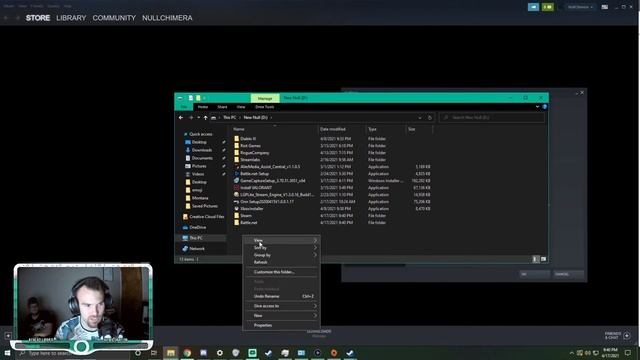Expand the Explorer ribbon chevron

click(x=537, y=107)
